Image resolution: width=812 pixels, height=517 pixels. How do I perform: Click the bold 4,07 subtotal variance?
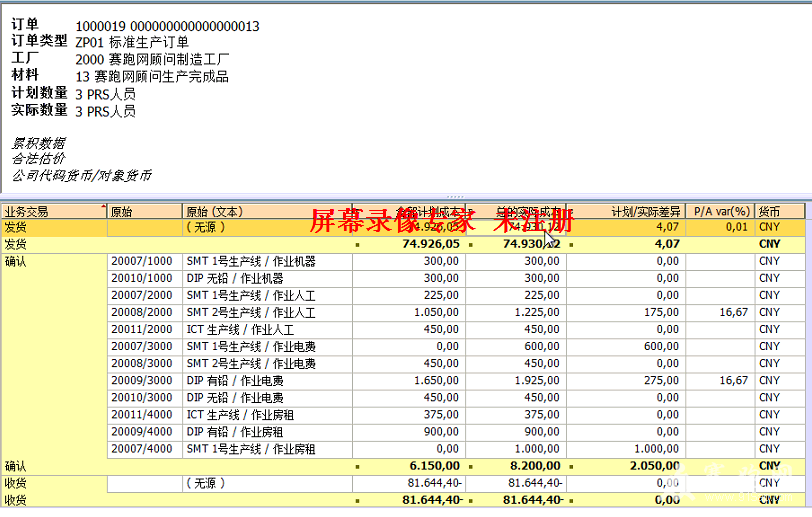[667, 244]
